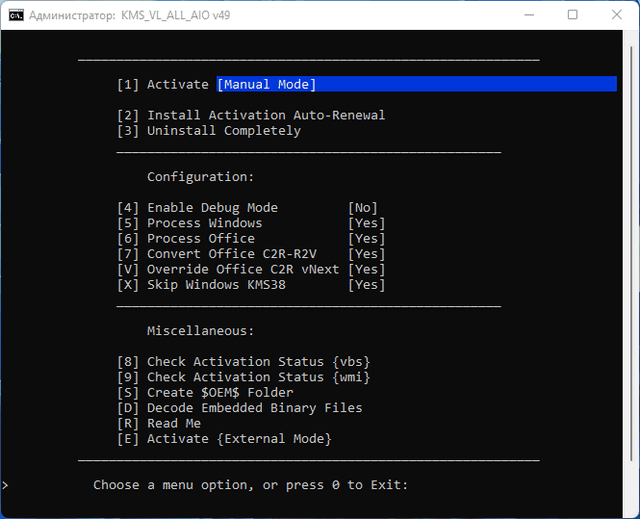Toggle the Enable Debug Mode [No] value
This screenshot has width=640, height=519.
tap(362, 208)
